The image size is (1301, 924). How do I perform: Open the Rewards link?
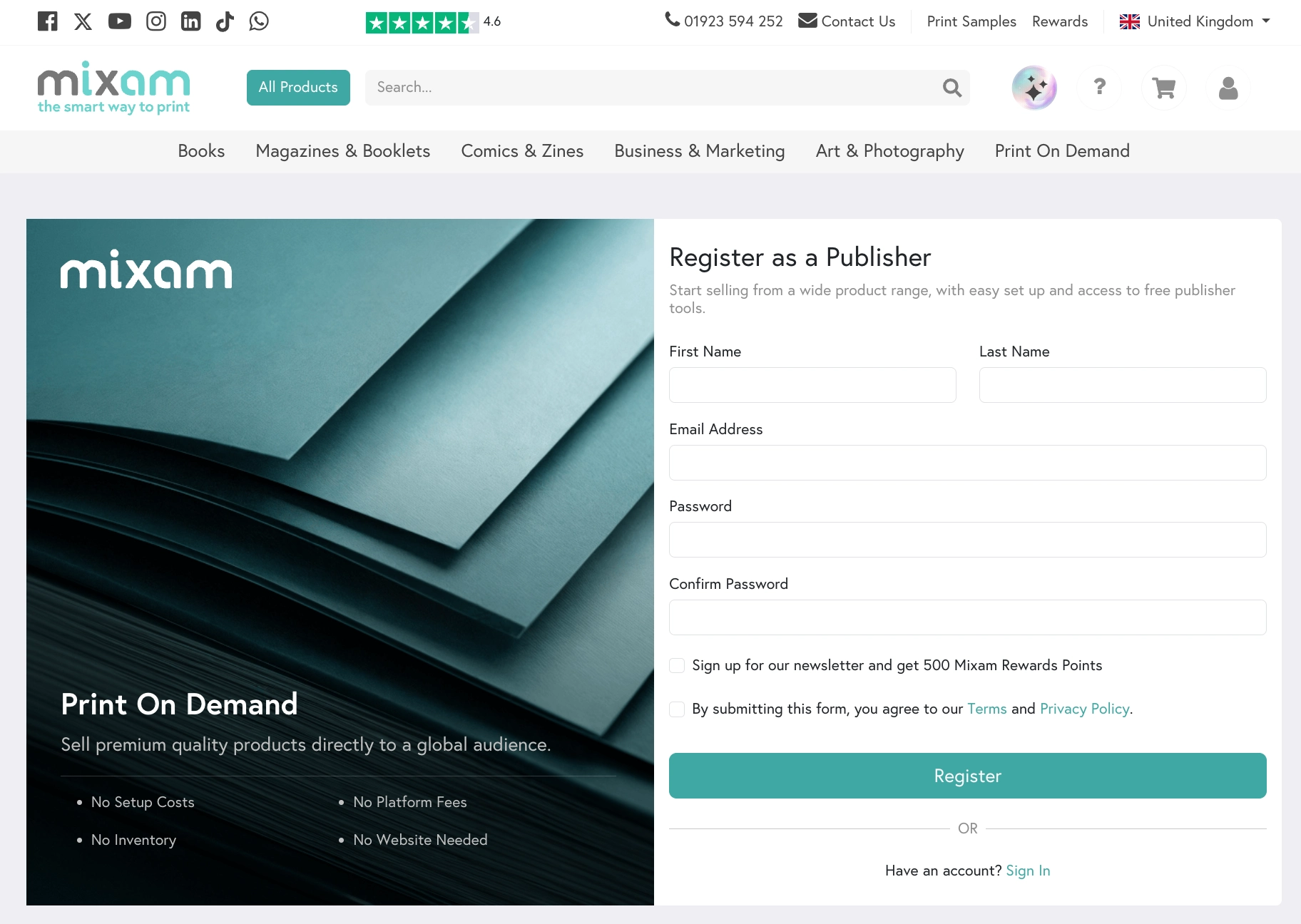[1060, 21]
